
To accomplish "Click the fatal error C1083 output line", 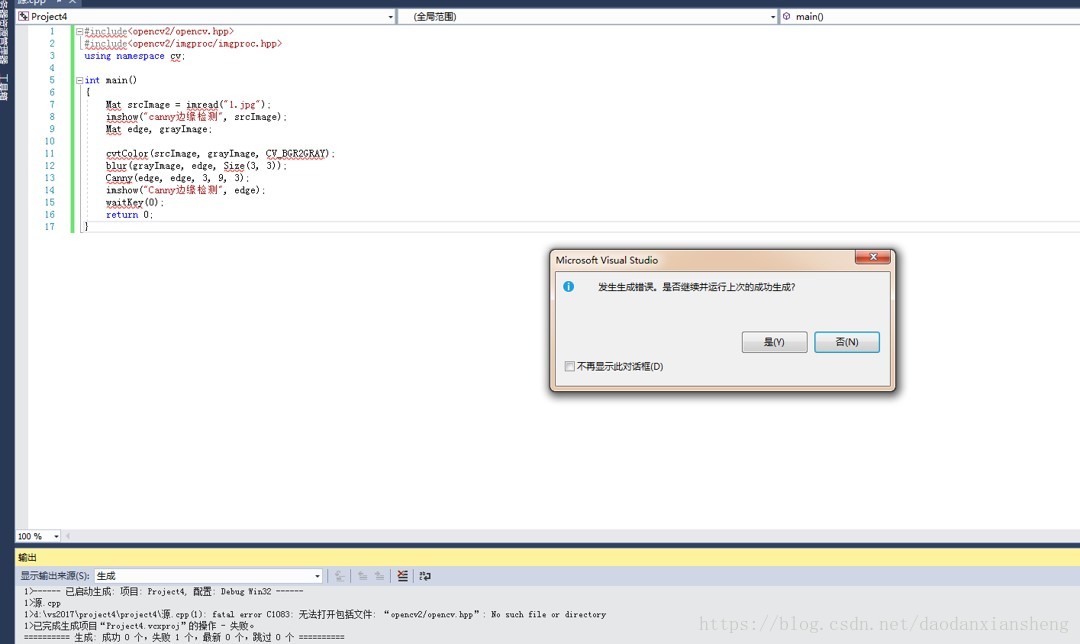I will click(x=315, y=614).
